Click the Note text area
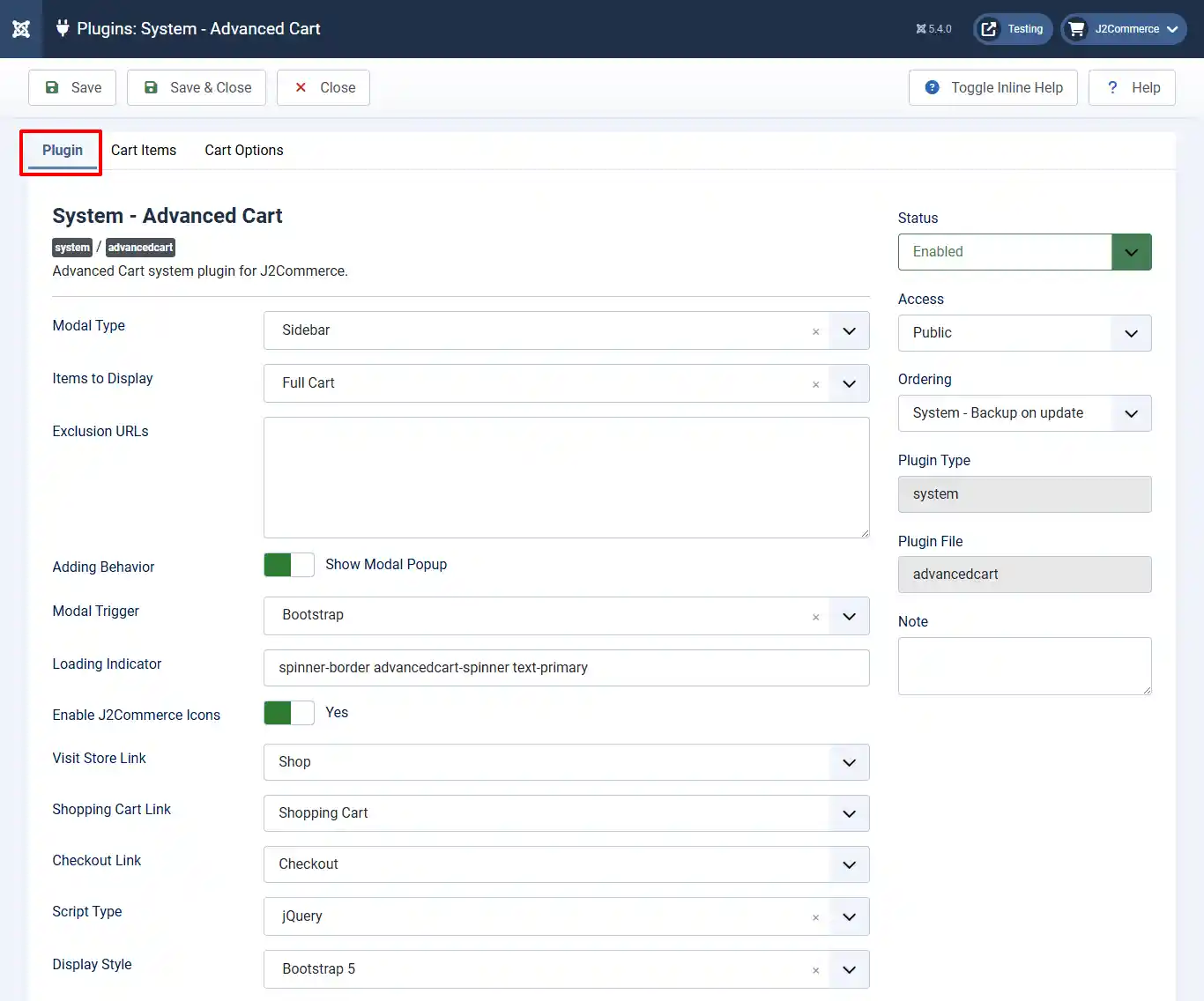 point(1024,666)
